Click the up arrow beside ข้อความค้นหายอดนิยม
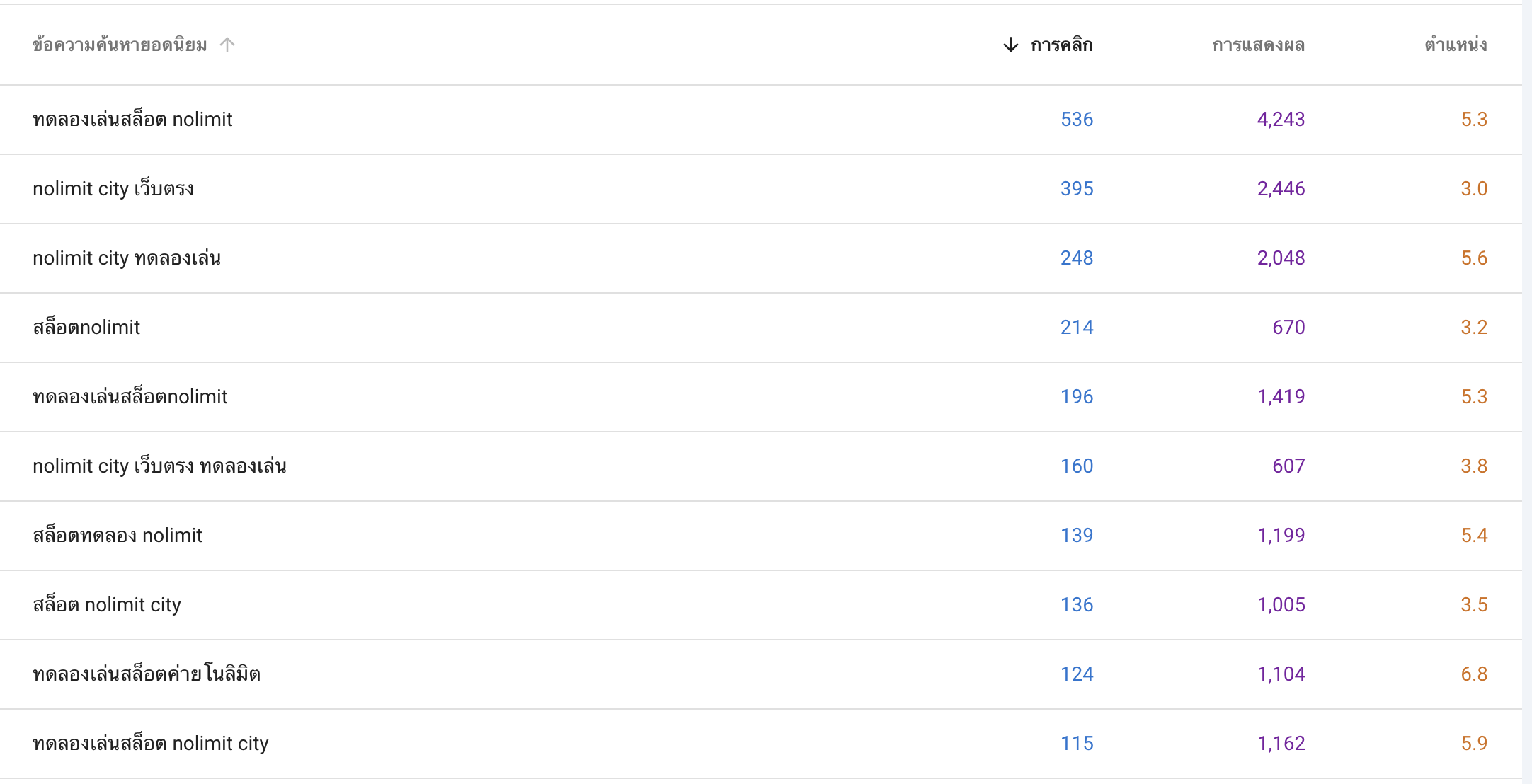This screenshot has height=784, width=1532. click(x=227, y=45)
